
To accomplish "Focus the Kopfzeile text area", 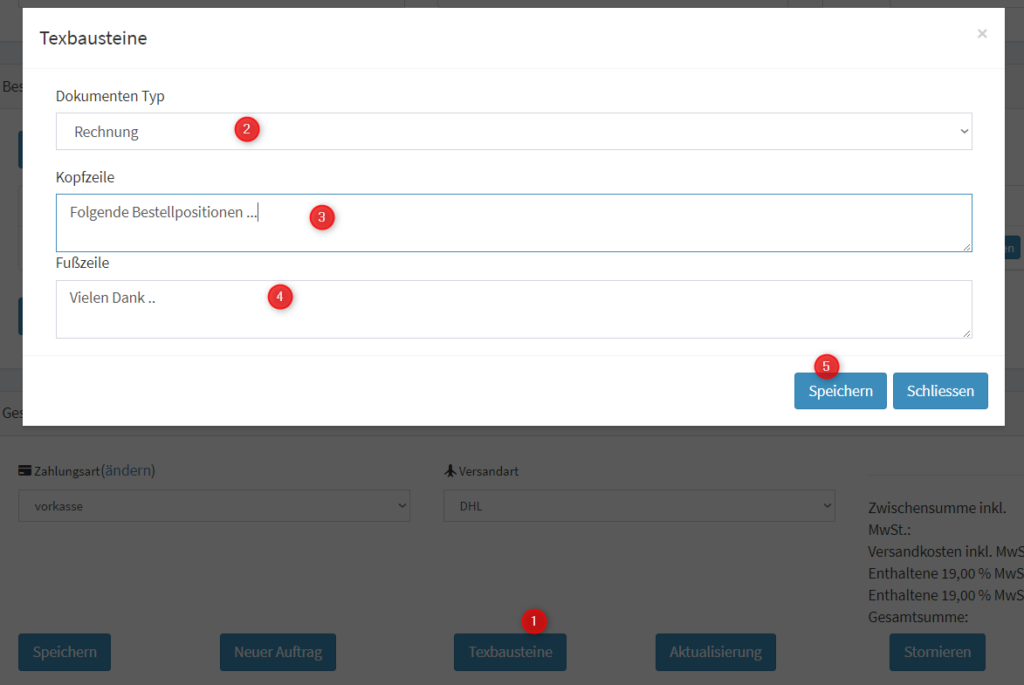I will [x=513, y=222].
